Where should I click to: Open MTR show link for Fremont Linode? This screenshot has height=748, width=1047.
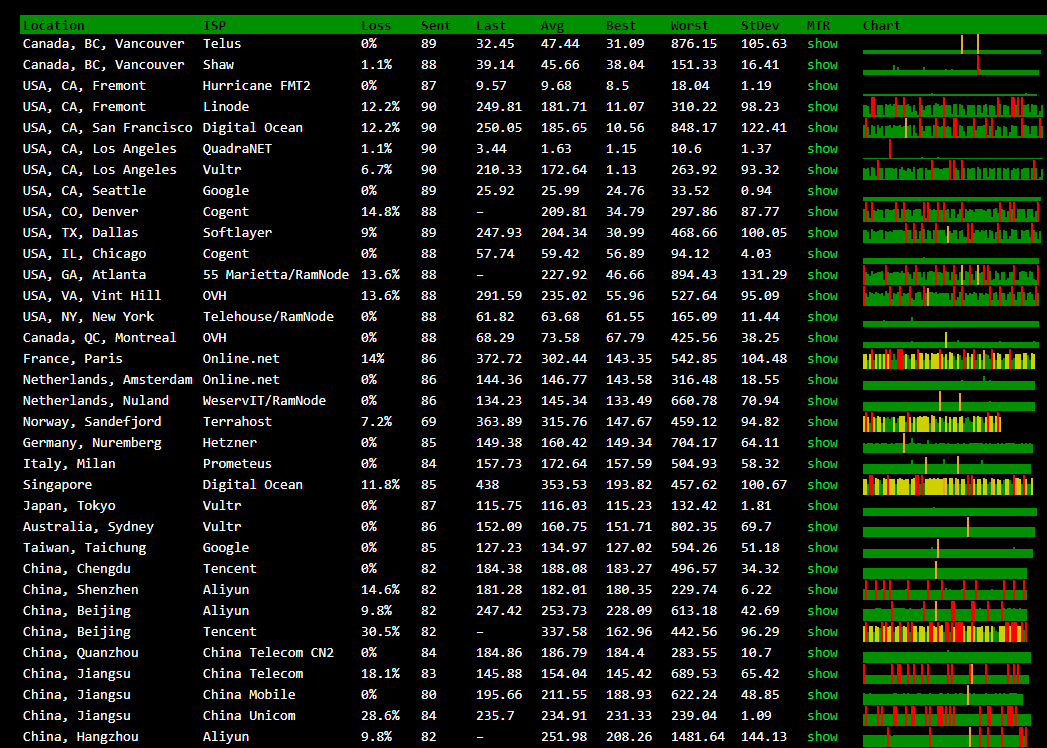822,107
